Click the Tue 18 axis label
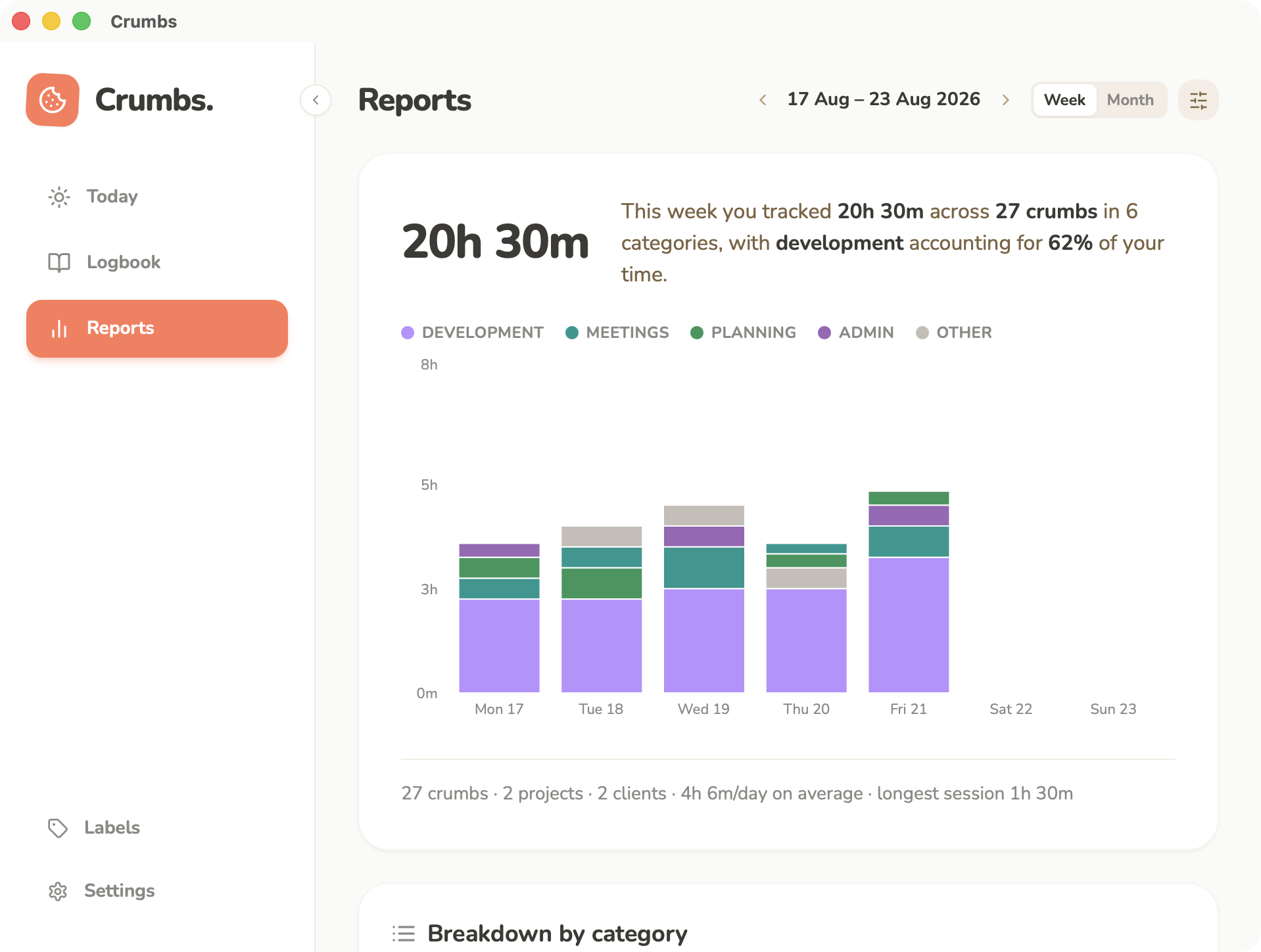Screen dimensions: 1261x952 (x=601, y=709)
